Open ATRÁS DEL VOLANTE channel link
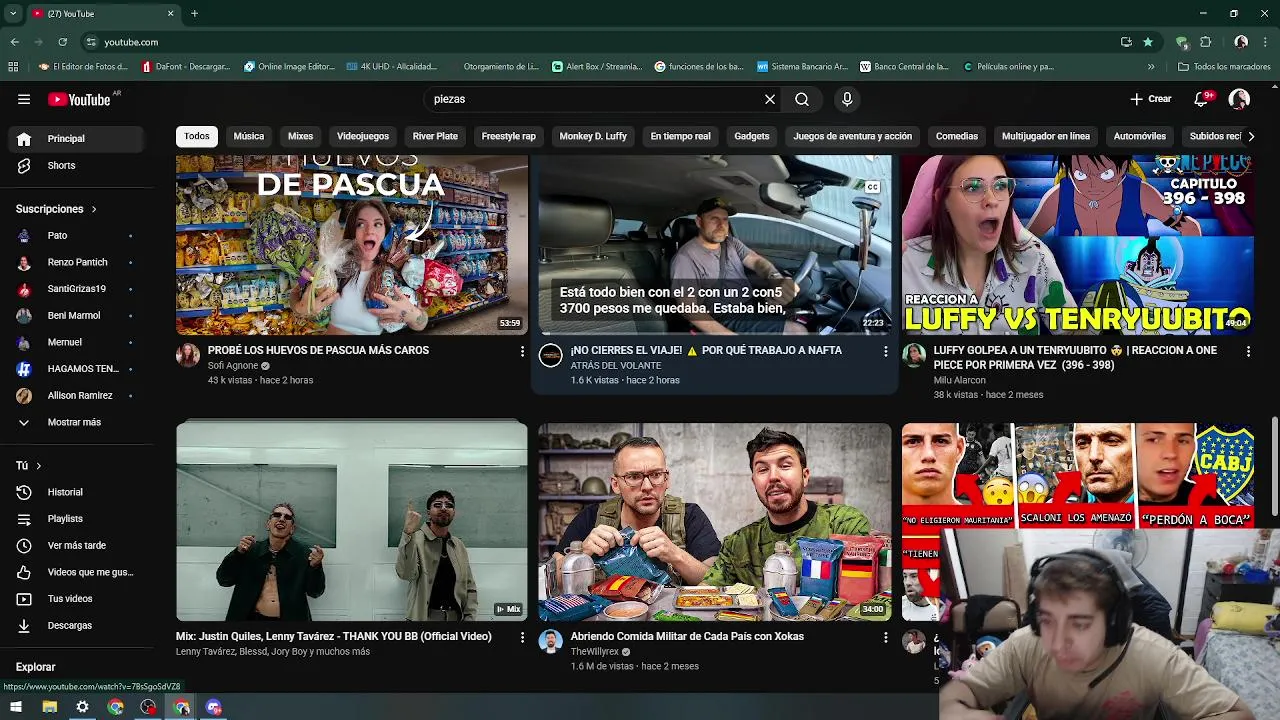The image size is (1280, 720). click(616, 366)
